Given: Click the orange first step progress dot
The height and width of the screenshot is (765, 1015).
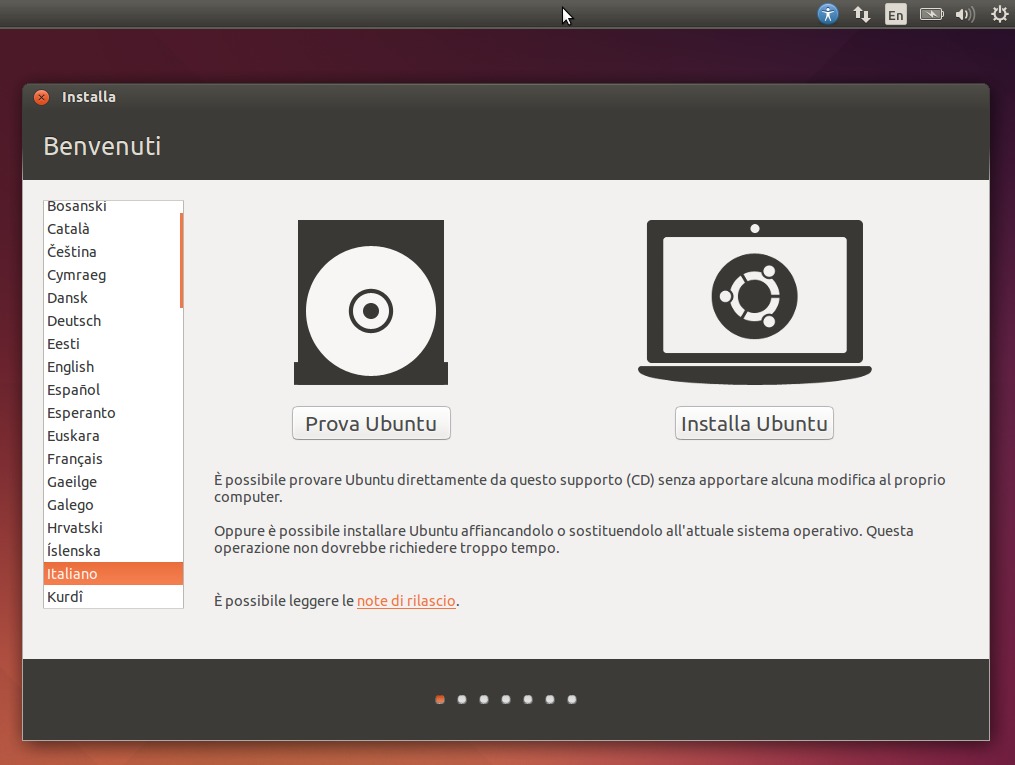Looking at the screenshot, I should tap(440, 700).
